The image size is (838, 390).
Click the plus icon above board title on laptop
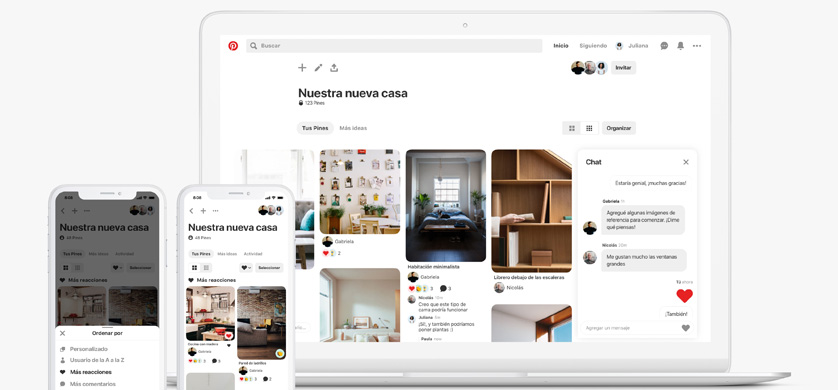302,68
